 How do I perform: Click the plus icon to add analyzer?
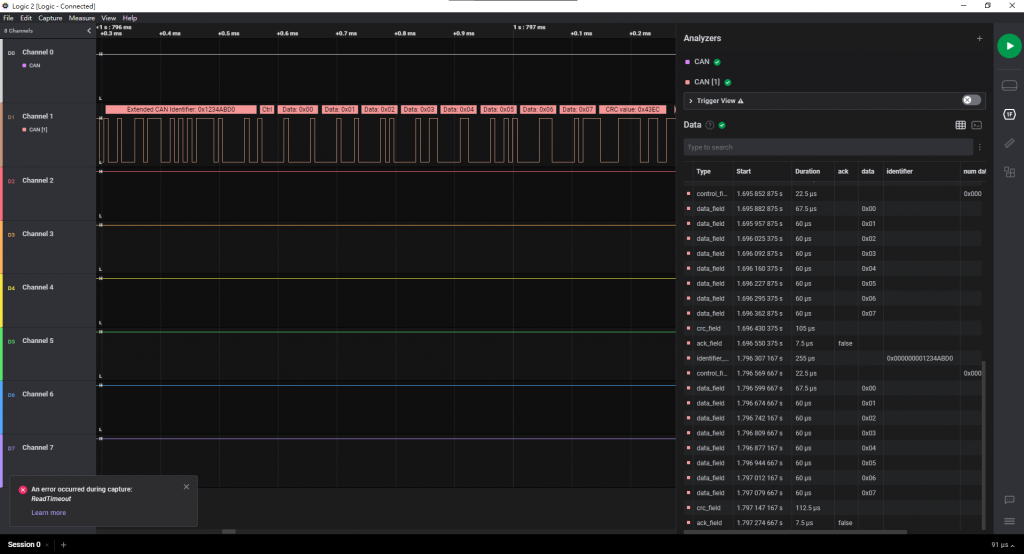(x=979, y=38)
